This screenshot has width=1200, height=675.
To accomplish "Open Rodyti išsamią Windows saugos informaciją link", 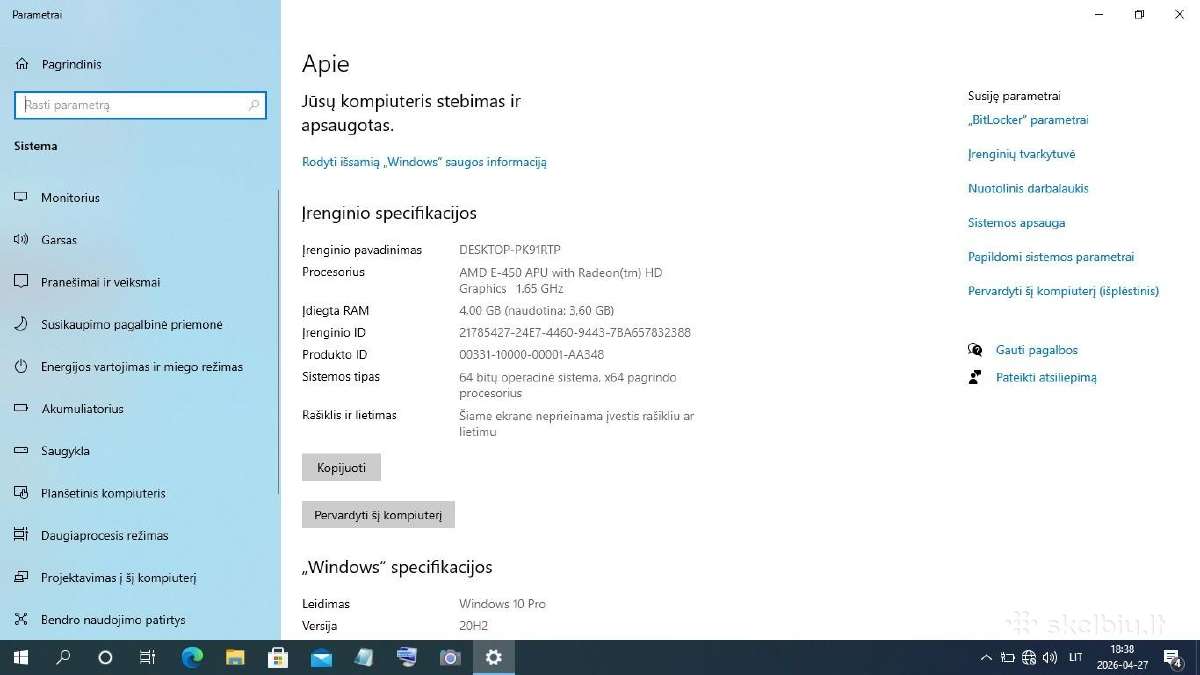I will click(424, 162).
